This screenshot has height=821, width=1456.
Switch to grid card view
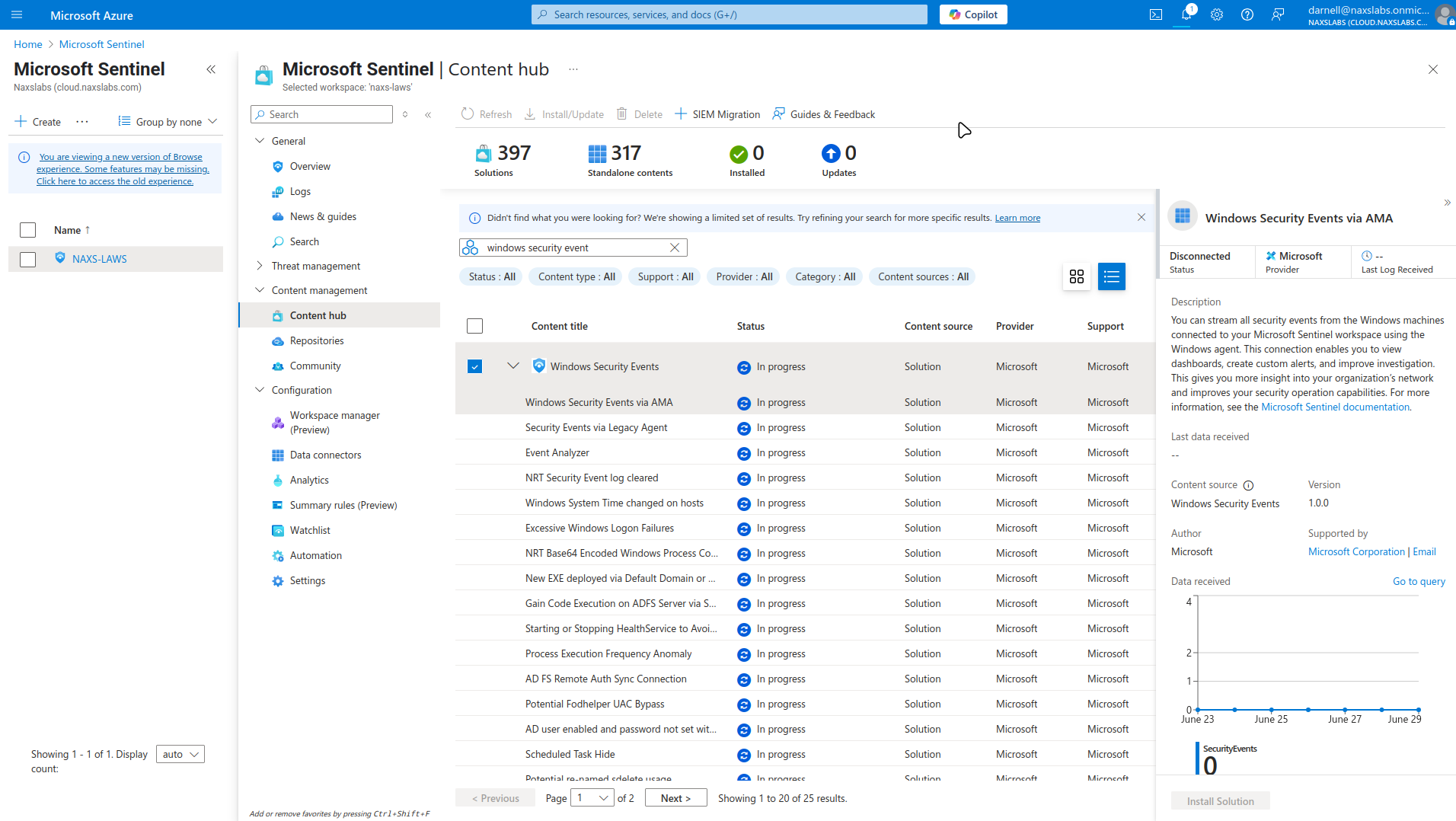(1077, 276)
